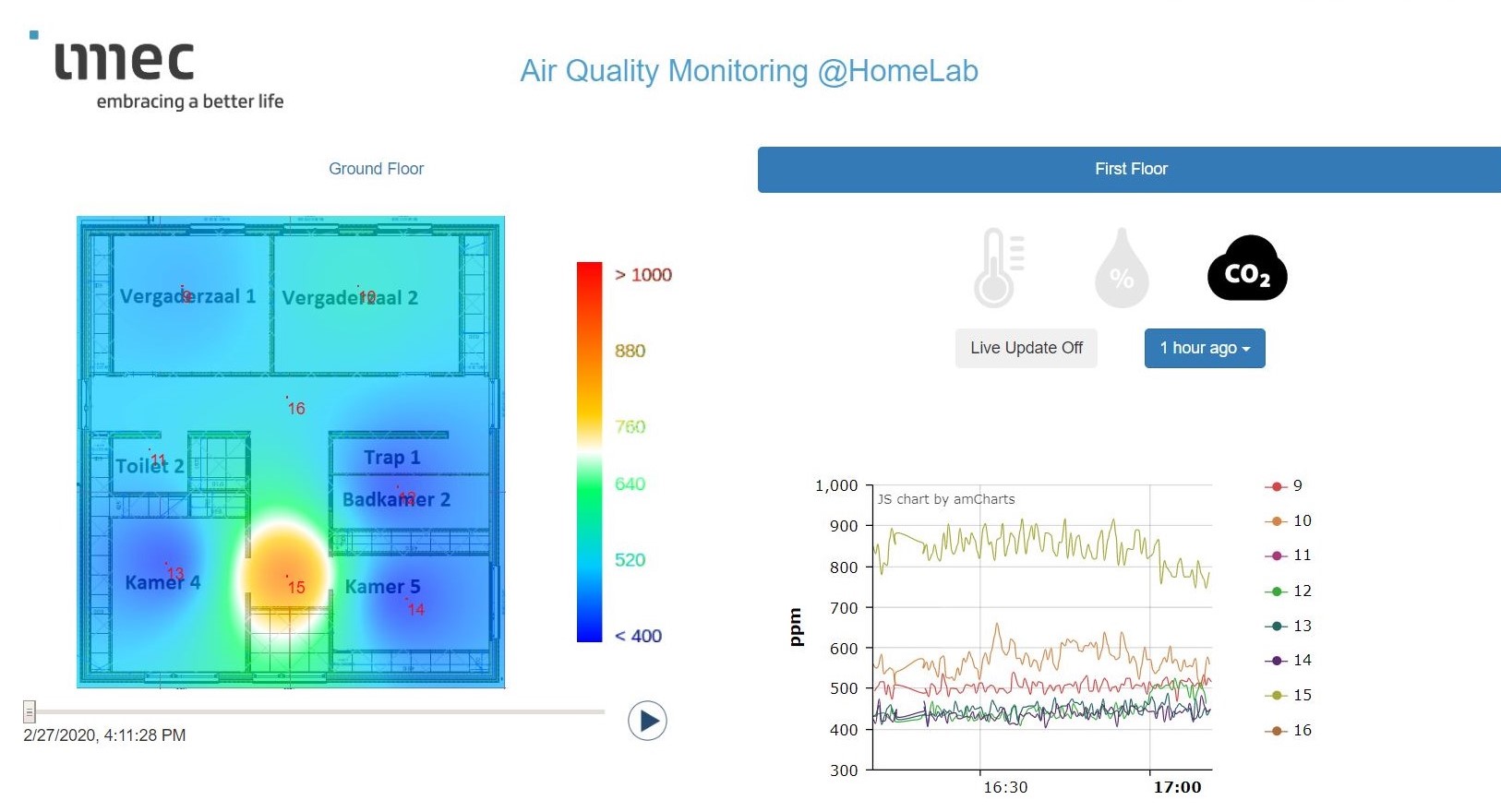Image resolution: width=1501 pixels, height=812 pixels.
Task: Click the Air Quality Monitoring @HomeLab title
Action: pos(749,71)
